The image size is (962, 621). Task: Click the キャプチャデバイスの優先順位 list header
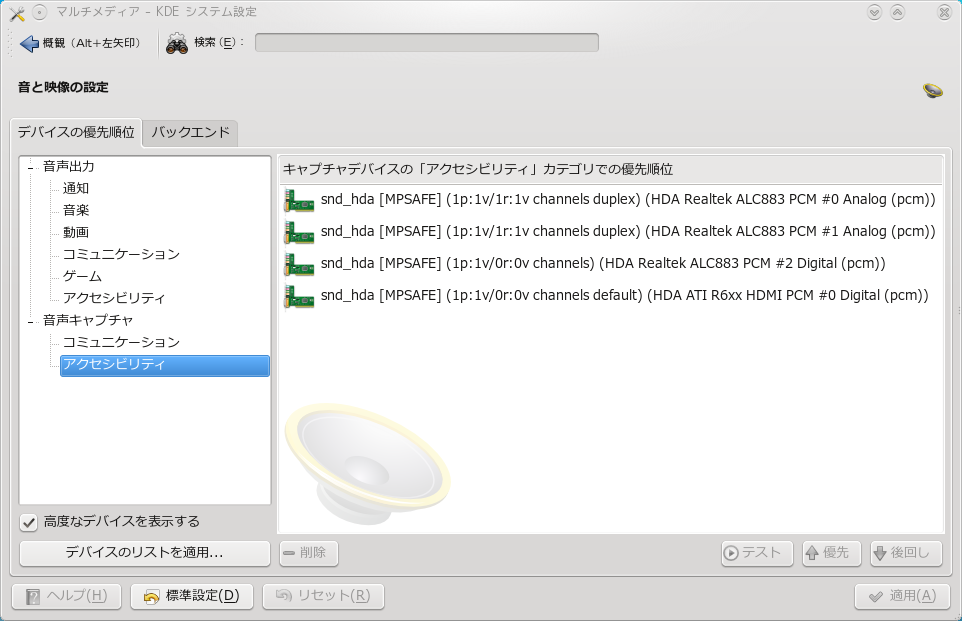pos(611,170)
